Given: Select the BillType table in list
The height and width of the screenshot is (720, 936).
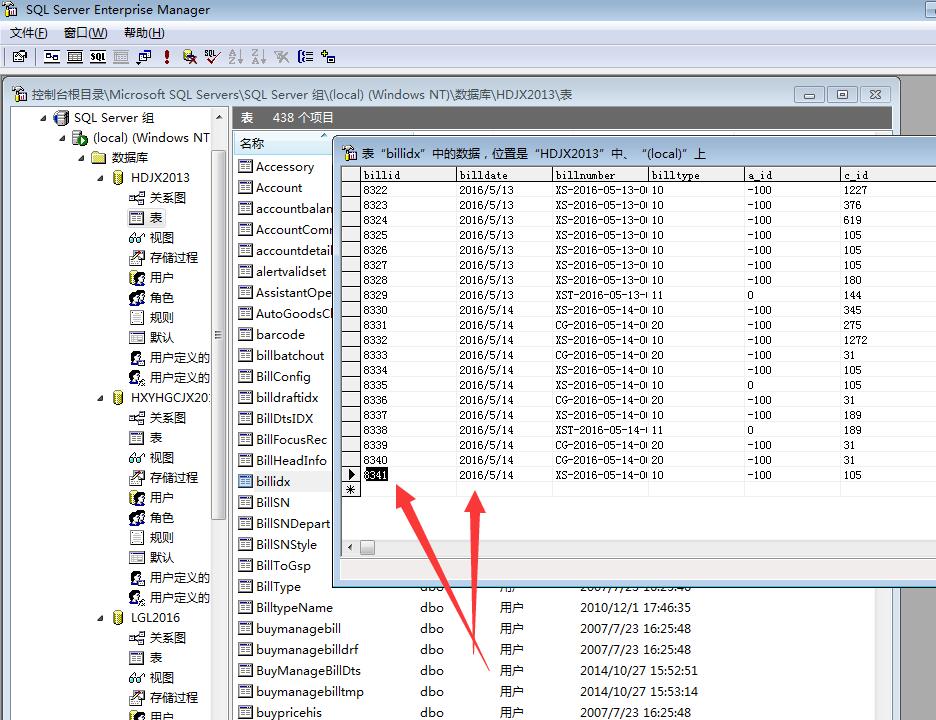Looking at the screenshot, I should tap(277, 587).
